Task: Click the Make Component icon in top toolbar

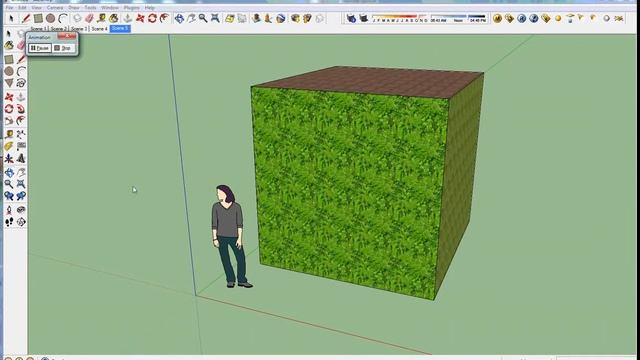Action: pyautogui.click(x=77, y=18)
